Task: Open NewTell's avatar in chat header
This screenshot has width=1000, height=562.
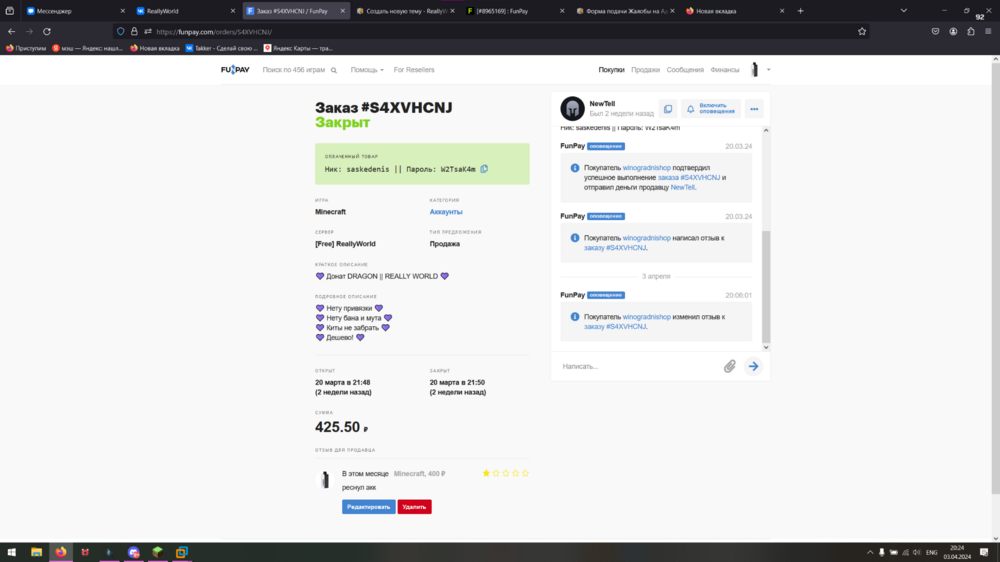Action: point(572,109)
